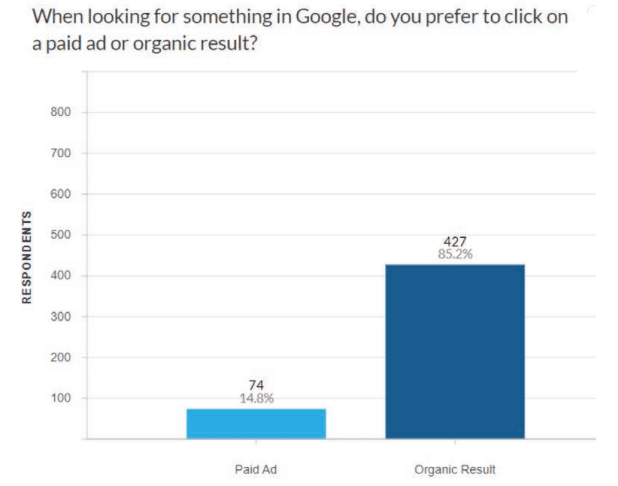This screenshot has width=618, height=486.
Task: Click the 600 y-axis tick label
Action: (x=60, y=194)
